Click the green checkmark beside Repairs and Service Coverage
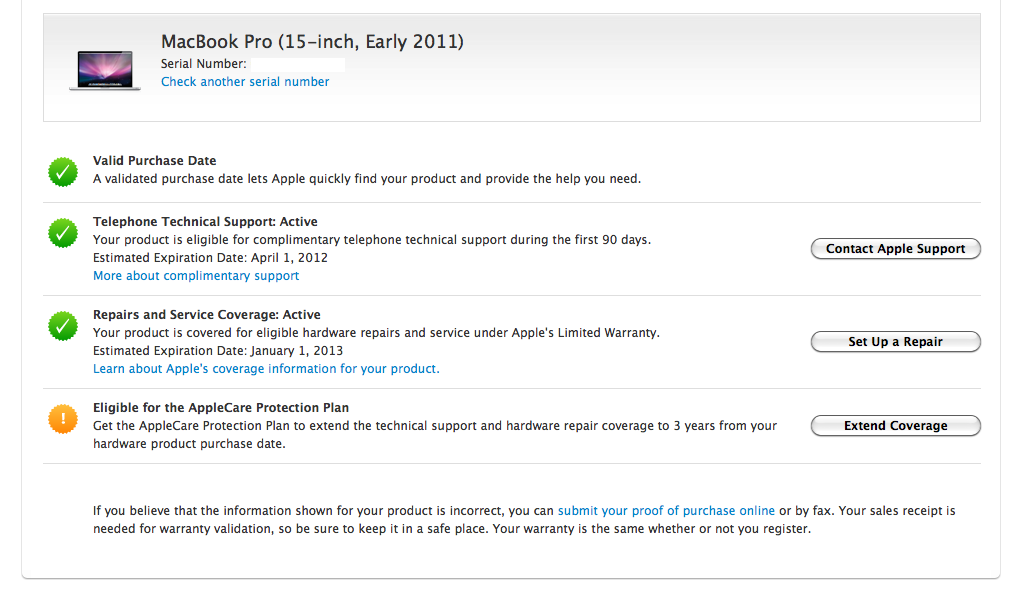 point(63,326)
